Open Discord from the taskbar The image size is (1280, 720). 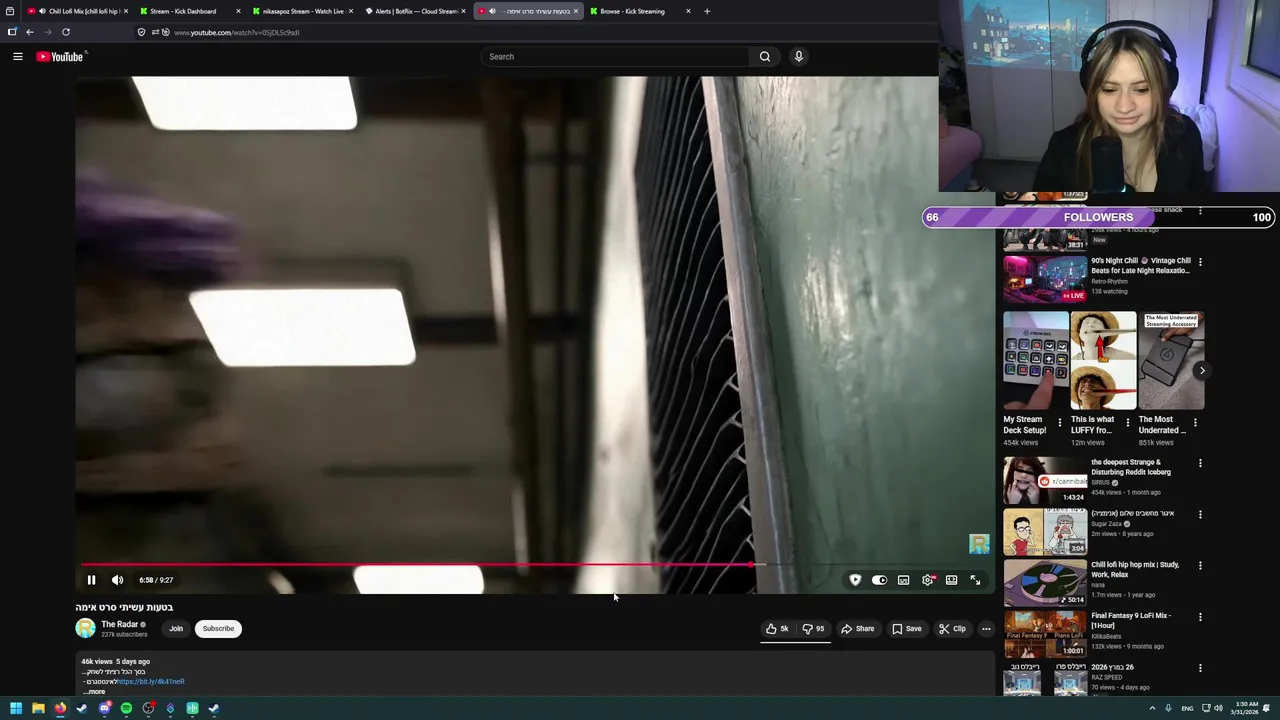(104, 708)
